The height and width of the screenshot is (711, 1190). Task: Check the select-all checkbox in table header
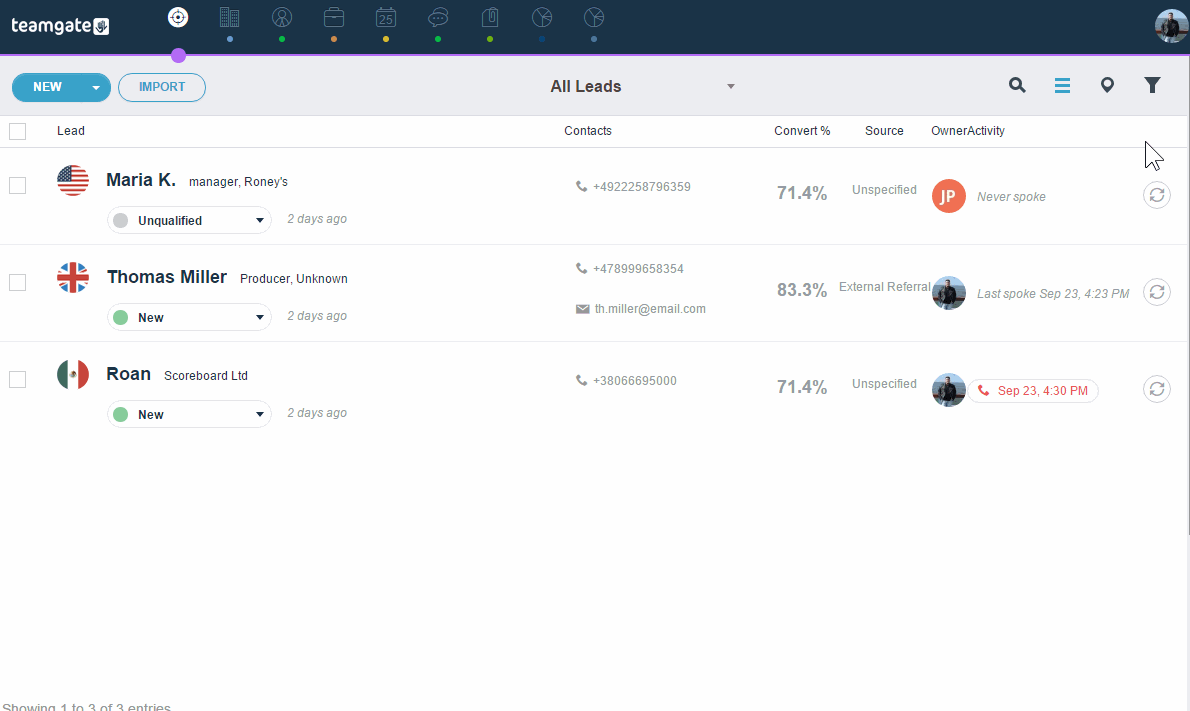pyautogui.click(x=17, y=131)
